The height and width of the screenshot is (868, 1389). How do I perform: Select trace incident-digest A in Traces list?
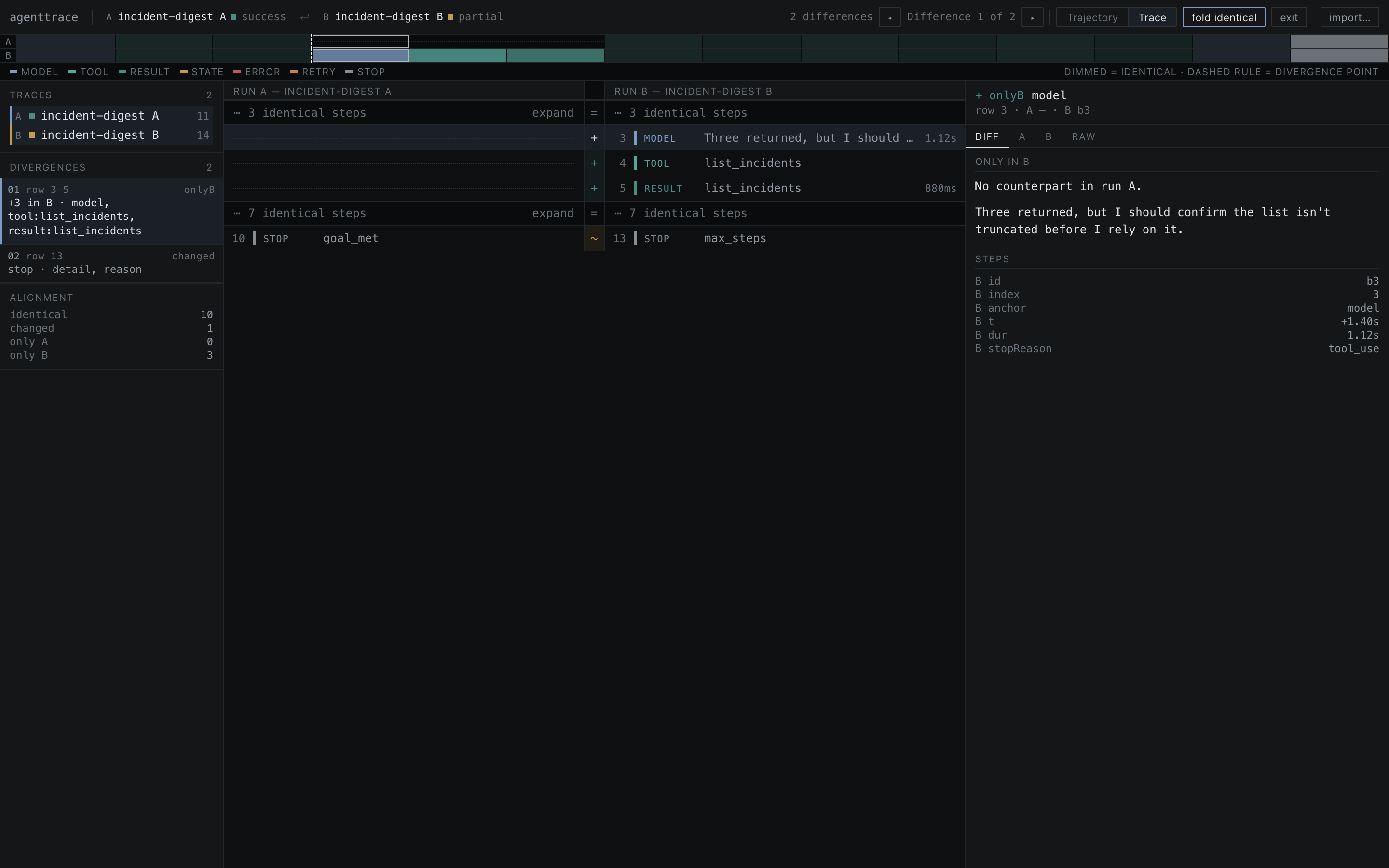111,116
